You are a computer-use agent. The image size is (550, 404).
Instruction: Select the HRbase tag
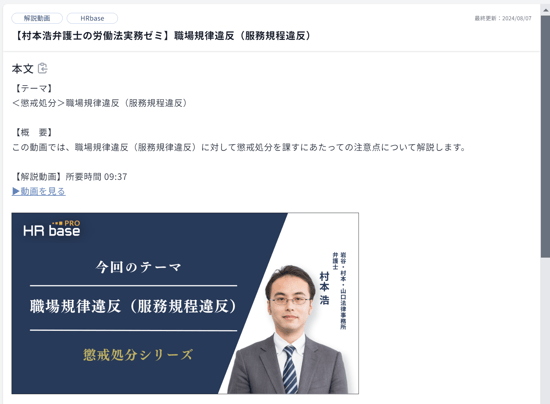point(92,18)
